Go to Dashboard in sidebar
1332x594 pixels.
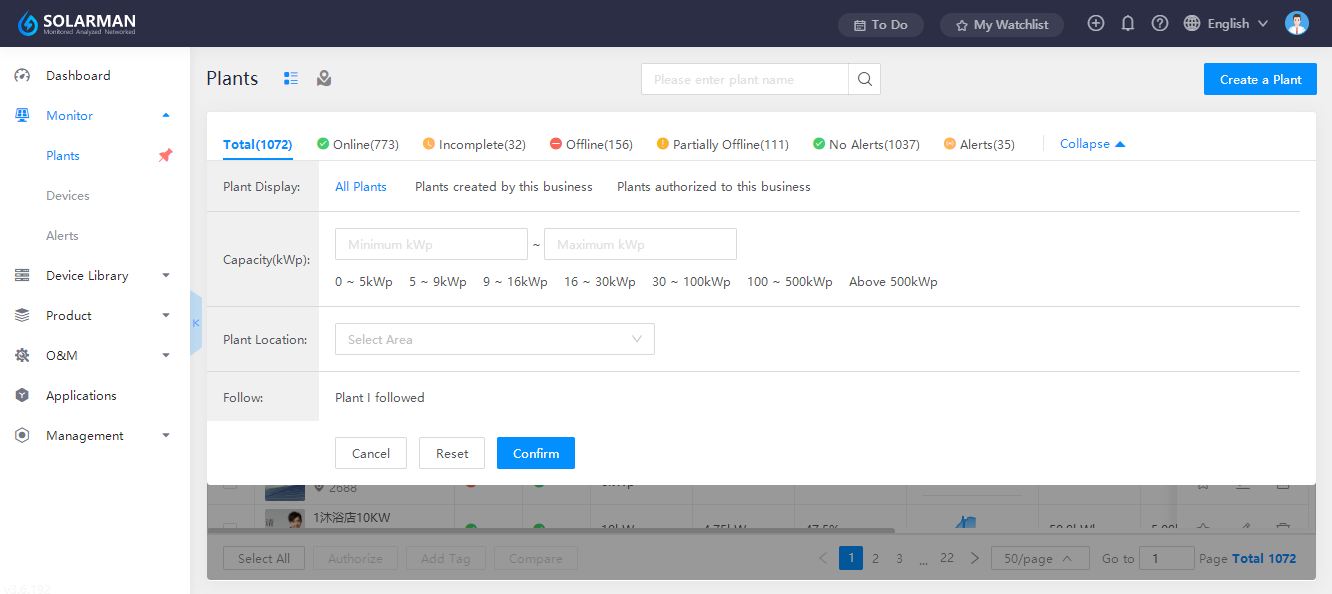(78, 75)
